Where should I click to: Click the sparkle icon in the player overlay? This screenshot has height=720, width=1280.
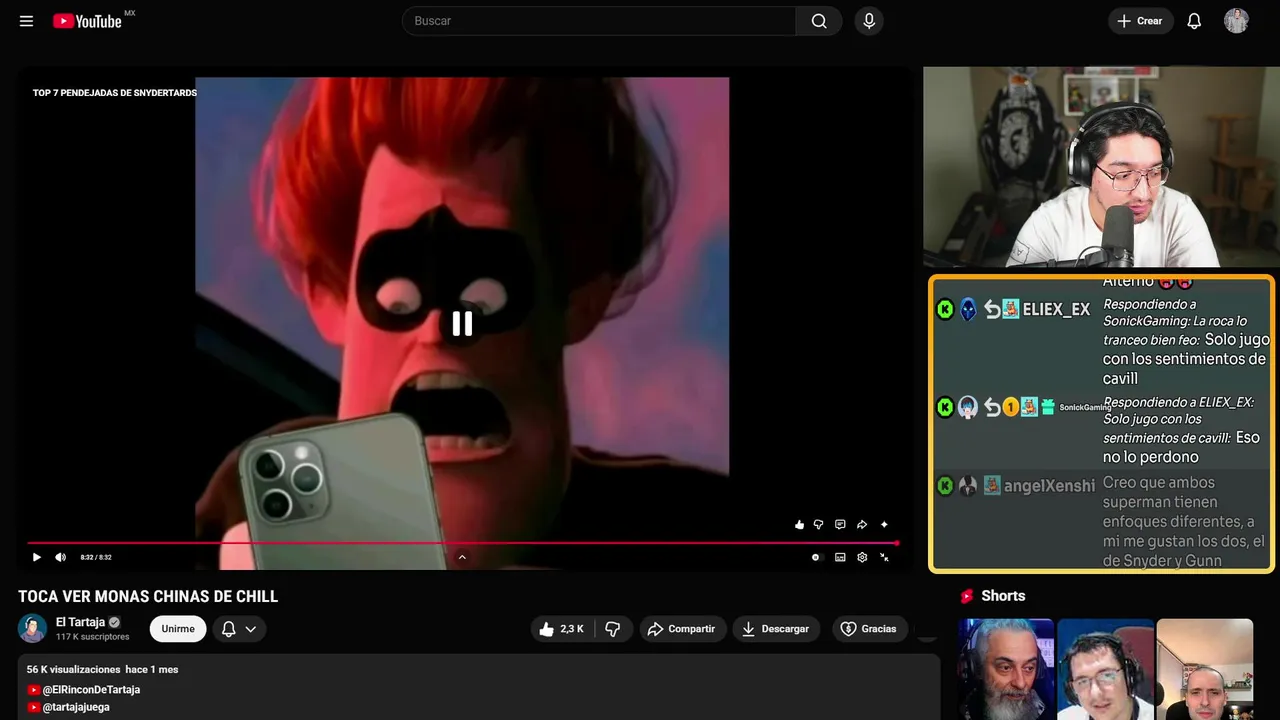(884, 524)
